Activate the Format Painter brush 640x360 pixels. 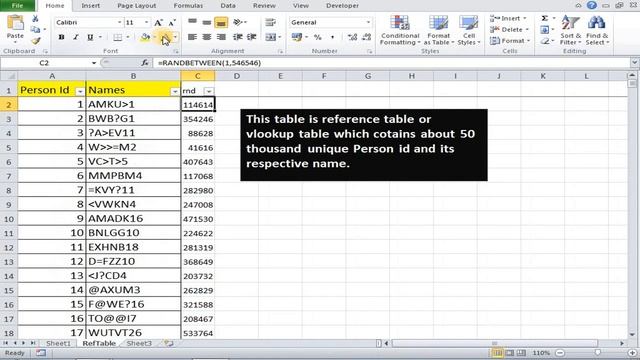pos(36,40)
